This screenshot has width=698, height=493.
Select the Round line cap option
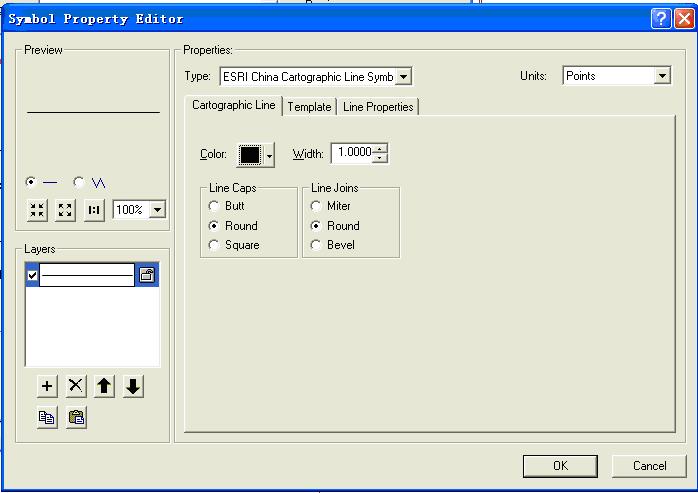pyautogui.click(x=214, y=226)
